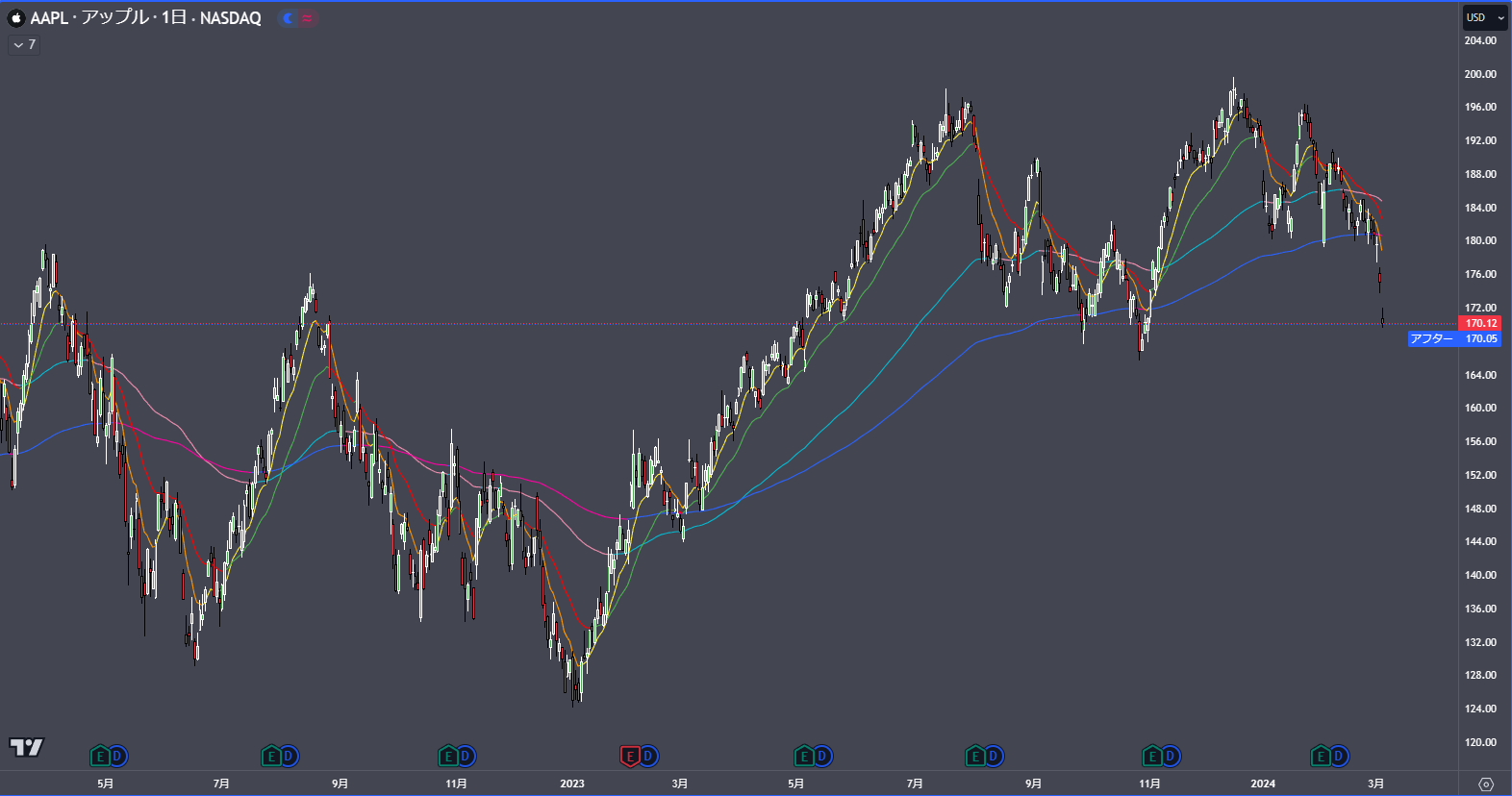Click D marker between 2022's 7月 and 9月

pyautogui.click(x=289, y=757)
